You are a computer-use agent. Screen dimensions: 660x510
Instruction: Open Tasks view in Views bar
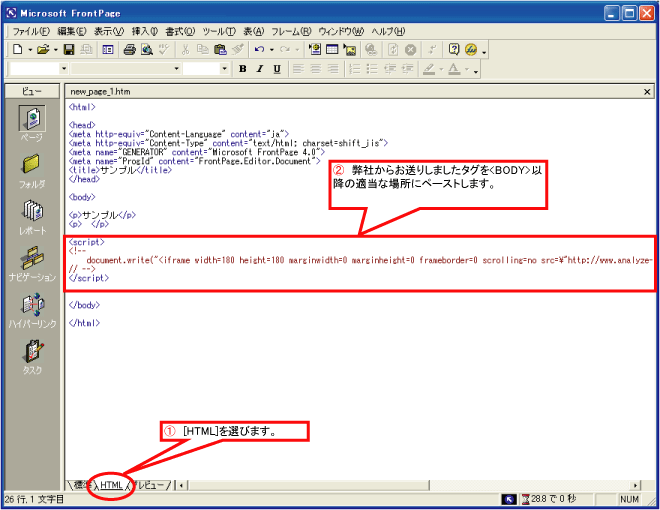tap(32, 357)
